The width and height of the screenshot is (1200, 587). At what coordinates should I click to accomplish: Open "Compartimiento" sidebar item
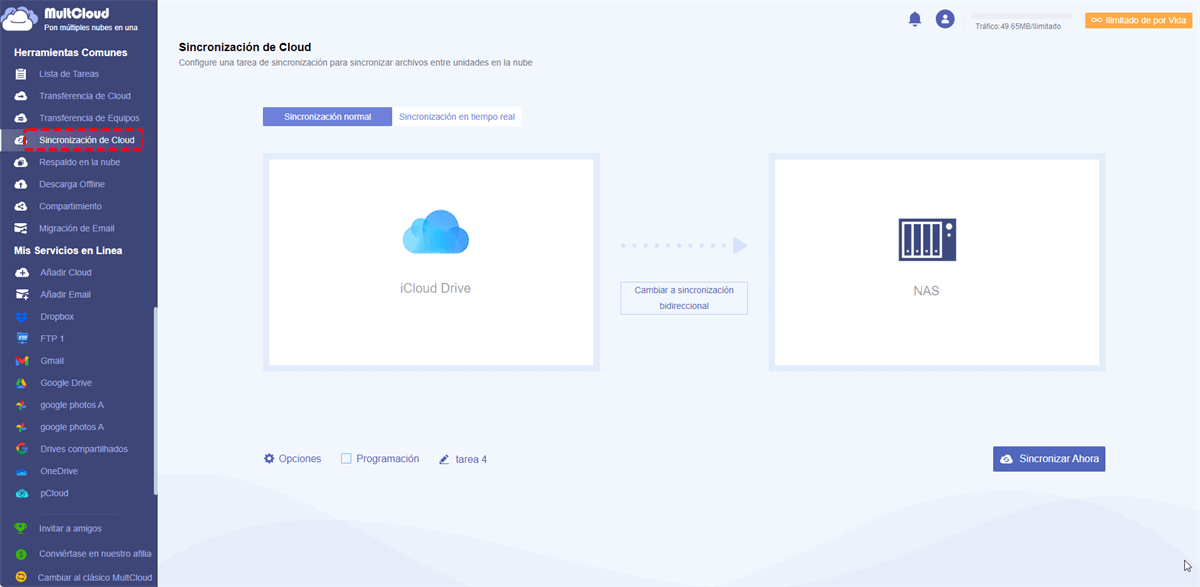[72, 206]
